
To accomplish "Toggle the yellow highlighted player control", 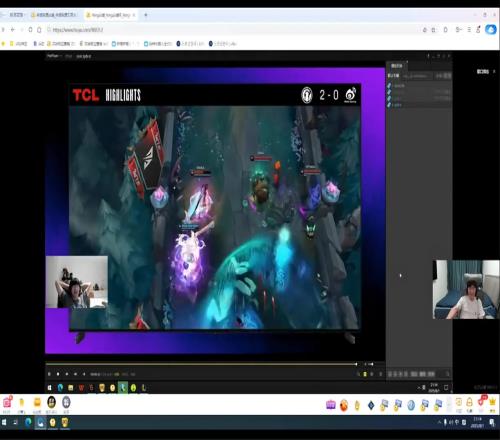I will point(365,374).
